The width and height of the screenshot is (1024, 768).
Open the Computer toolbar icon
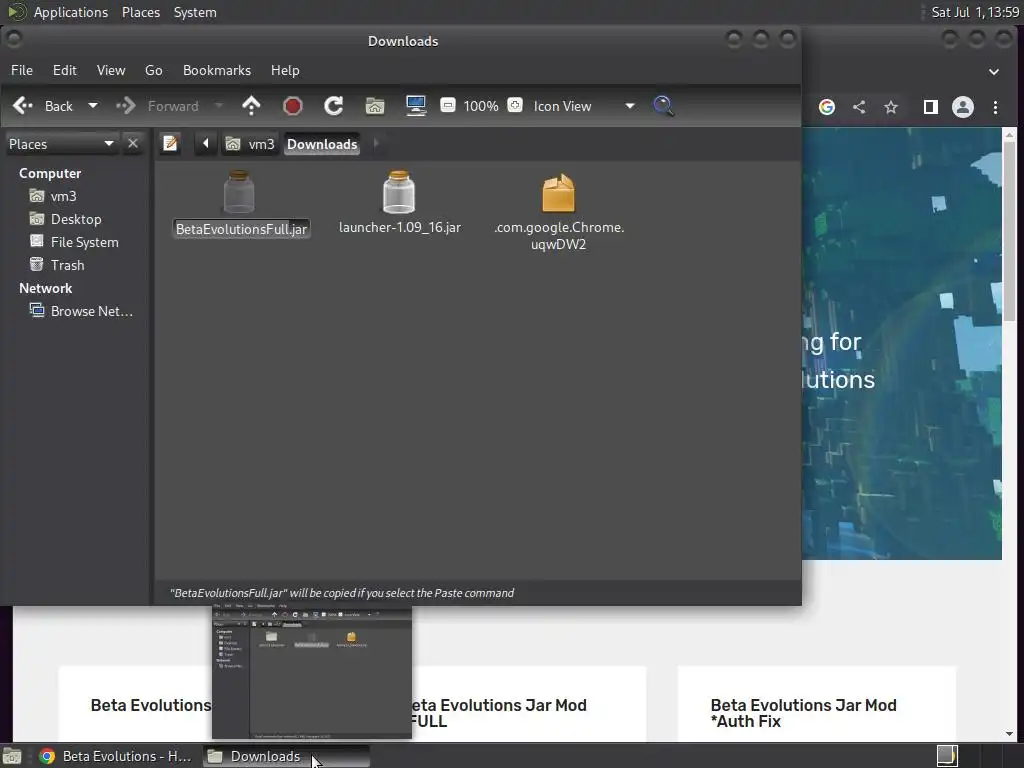[416, 106]
